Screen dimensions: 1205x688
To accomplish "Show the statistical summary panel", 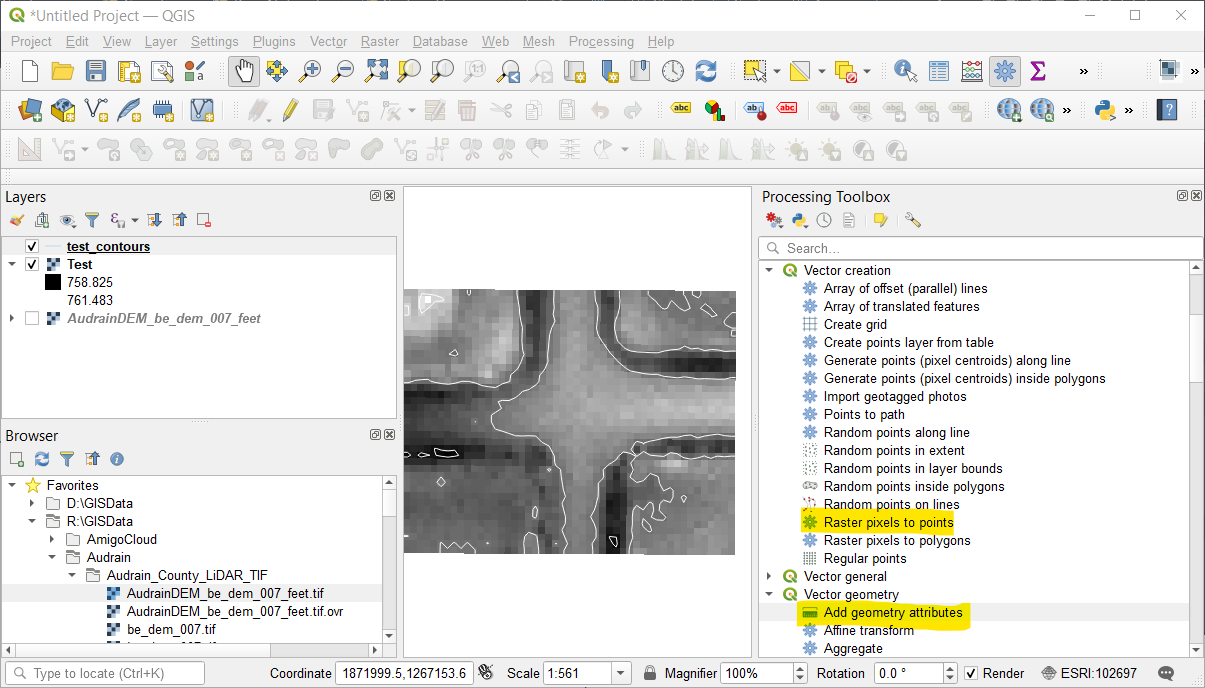I will 1037,71.
